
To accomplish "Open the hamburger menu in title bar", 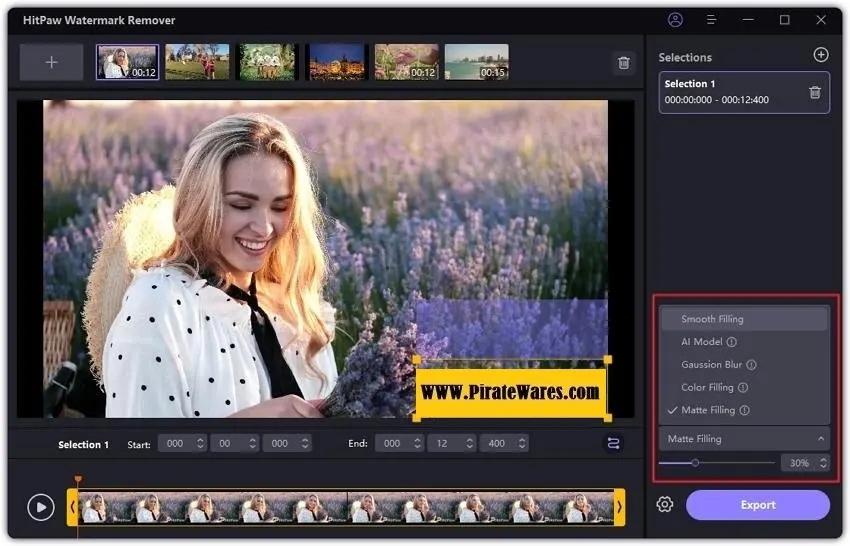I will click(x=711, y=20).
